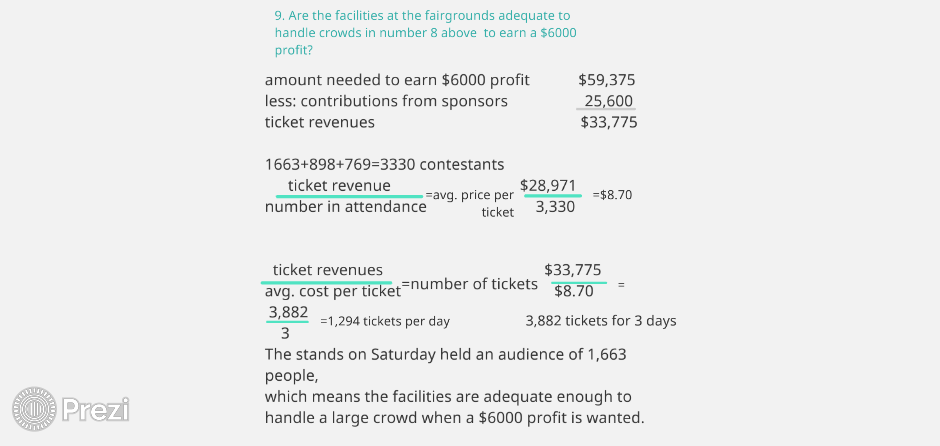Click the 'amount needed to earn $6000 profit' line
This screenshot has height=446, width=940.
point(397,80)
